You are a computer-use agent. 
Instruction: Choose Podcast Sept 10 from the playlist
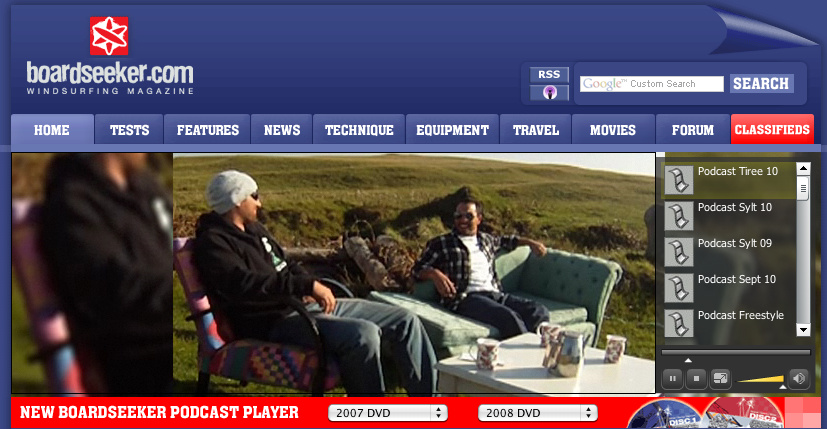coord(736,280)
